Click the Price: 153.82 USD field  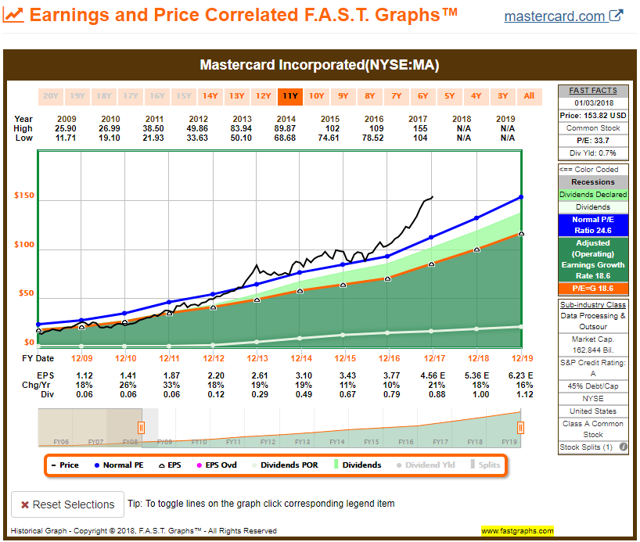coord(593,116)
